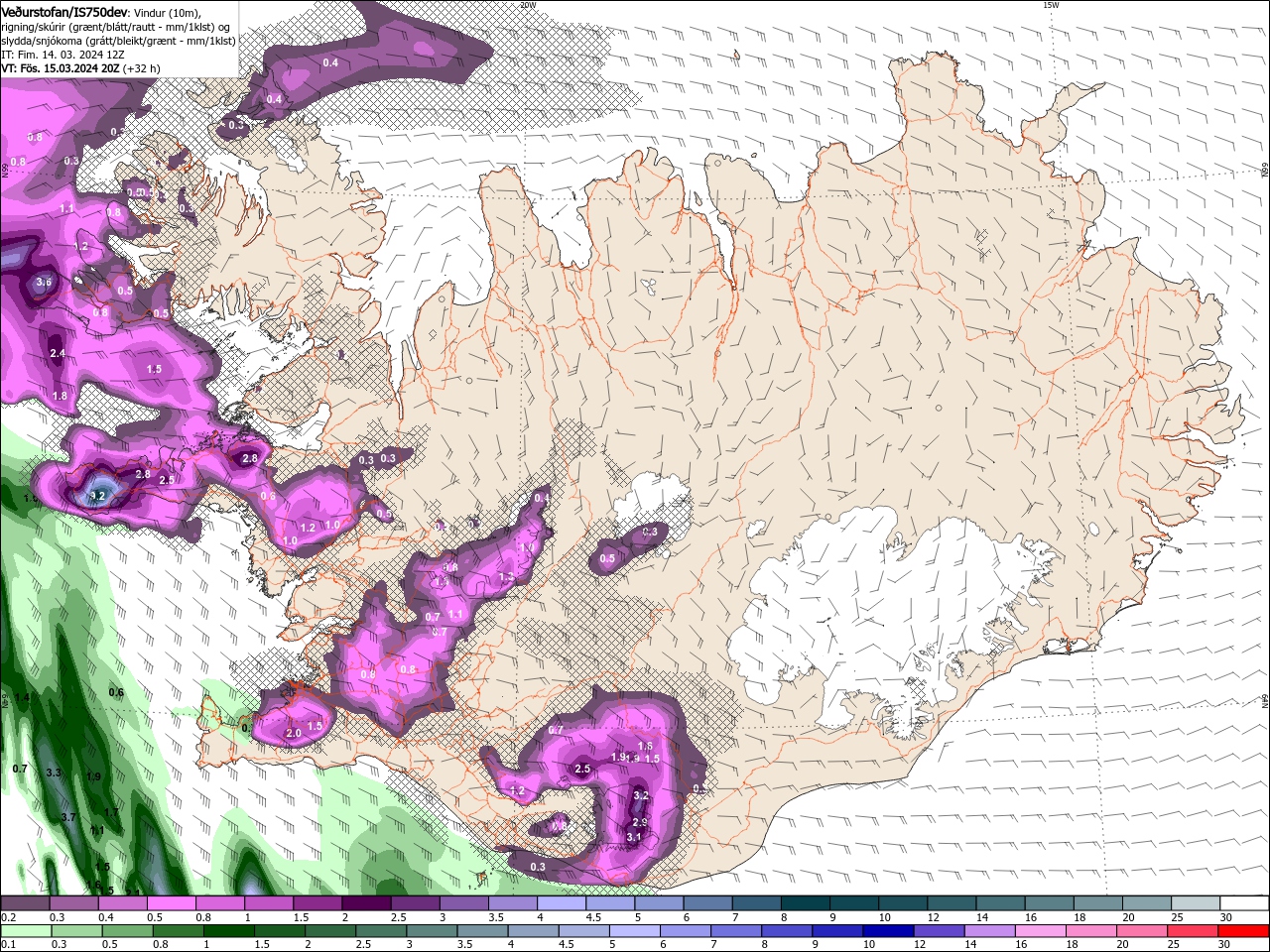Viewport: 1270px width, 952px height.
Task: Click the darkest green rain swatch at 1
Action: [228, 931]
